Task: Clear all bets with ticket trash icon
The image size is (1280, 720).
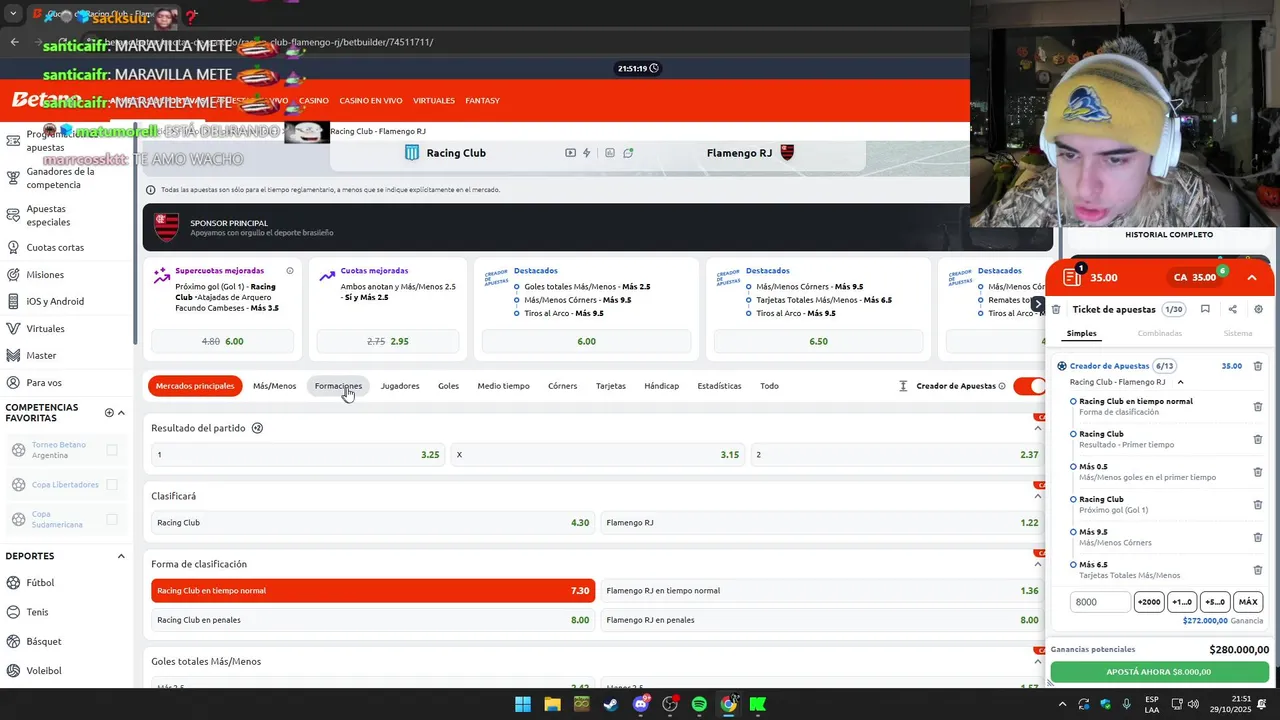Action: (x=1056, y=310)
